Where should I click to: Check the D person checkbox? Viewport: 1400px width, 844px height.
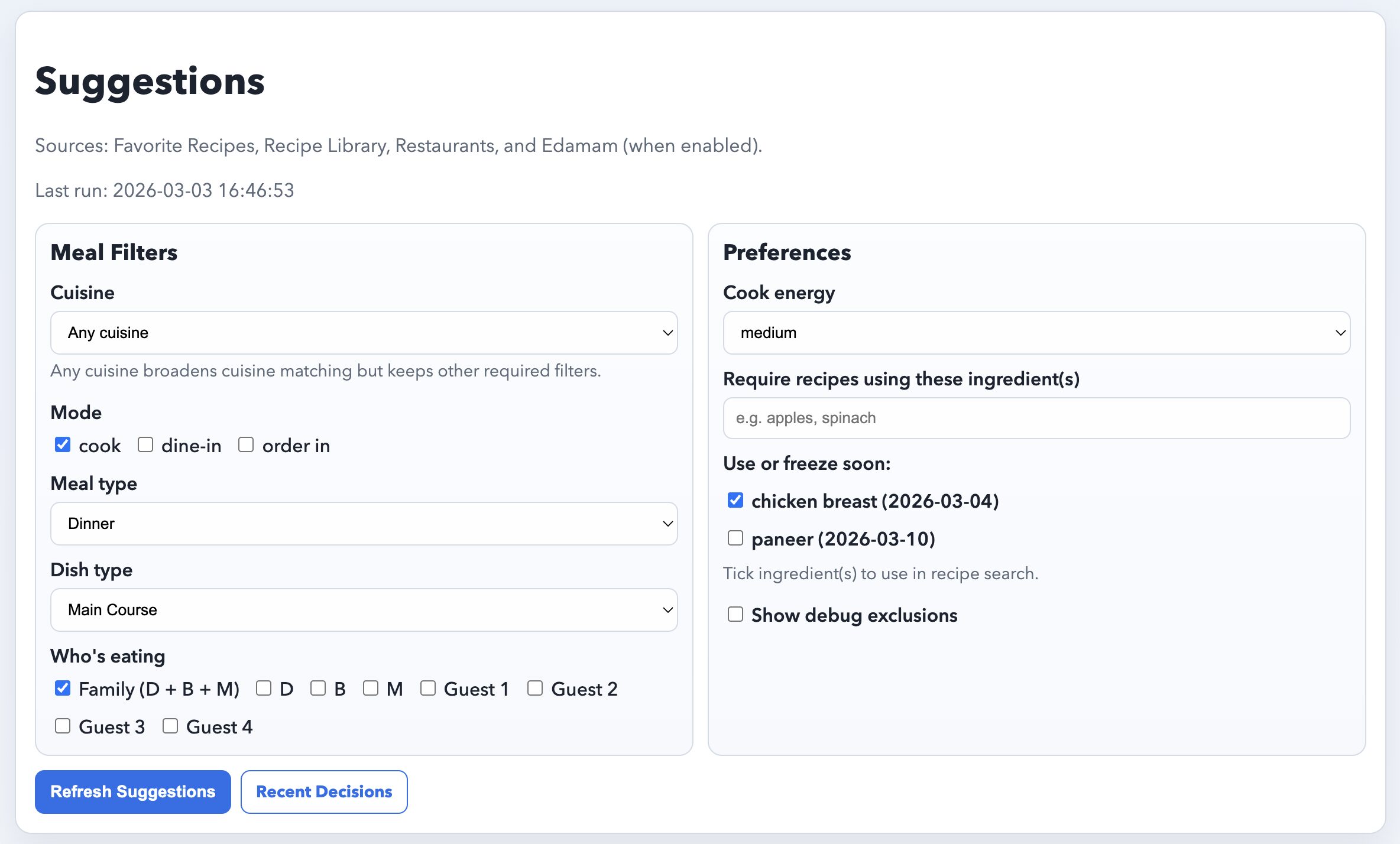click(x=264, y=689)
